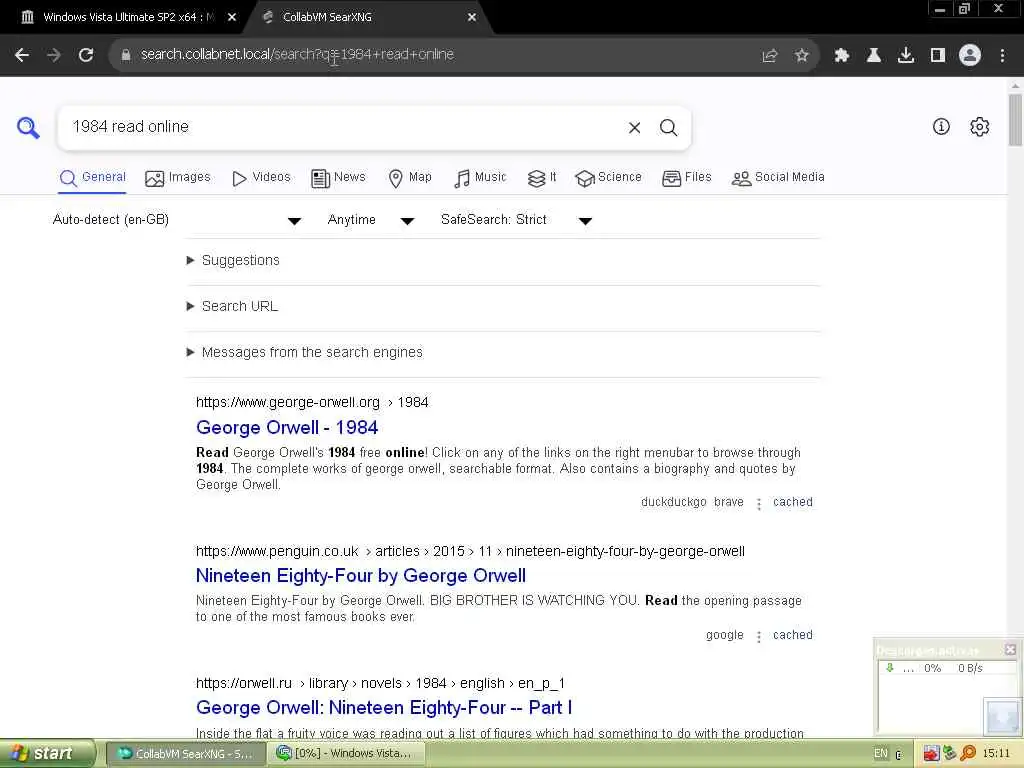Screen dimensions: 1024x768
Task: Switch to the Videos tab
Action: [x=261, y=178]
